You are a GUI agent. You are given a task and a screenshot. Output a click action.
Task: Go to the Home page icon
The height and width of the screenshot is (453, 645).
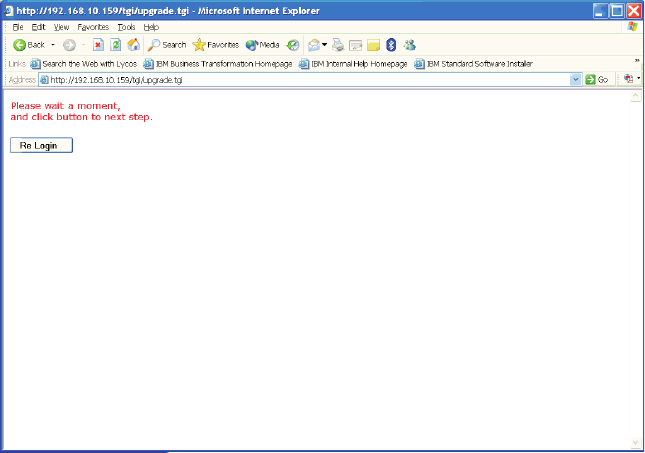(x=133, y=45)
